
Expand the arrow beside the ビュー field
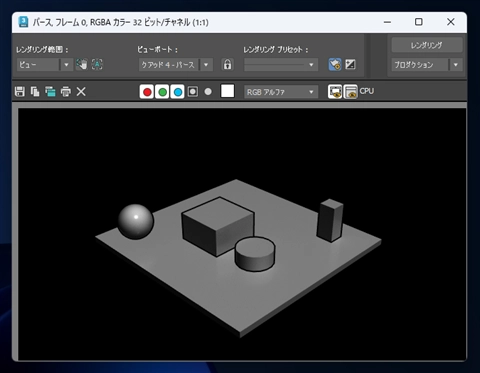[x=66, y=65]
